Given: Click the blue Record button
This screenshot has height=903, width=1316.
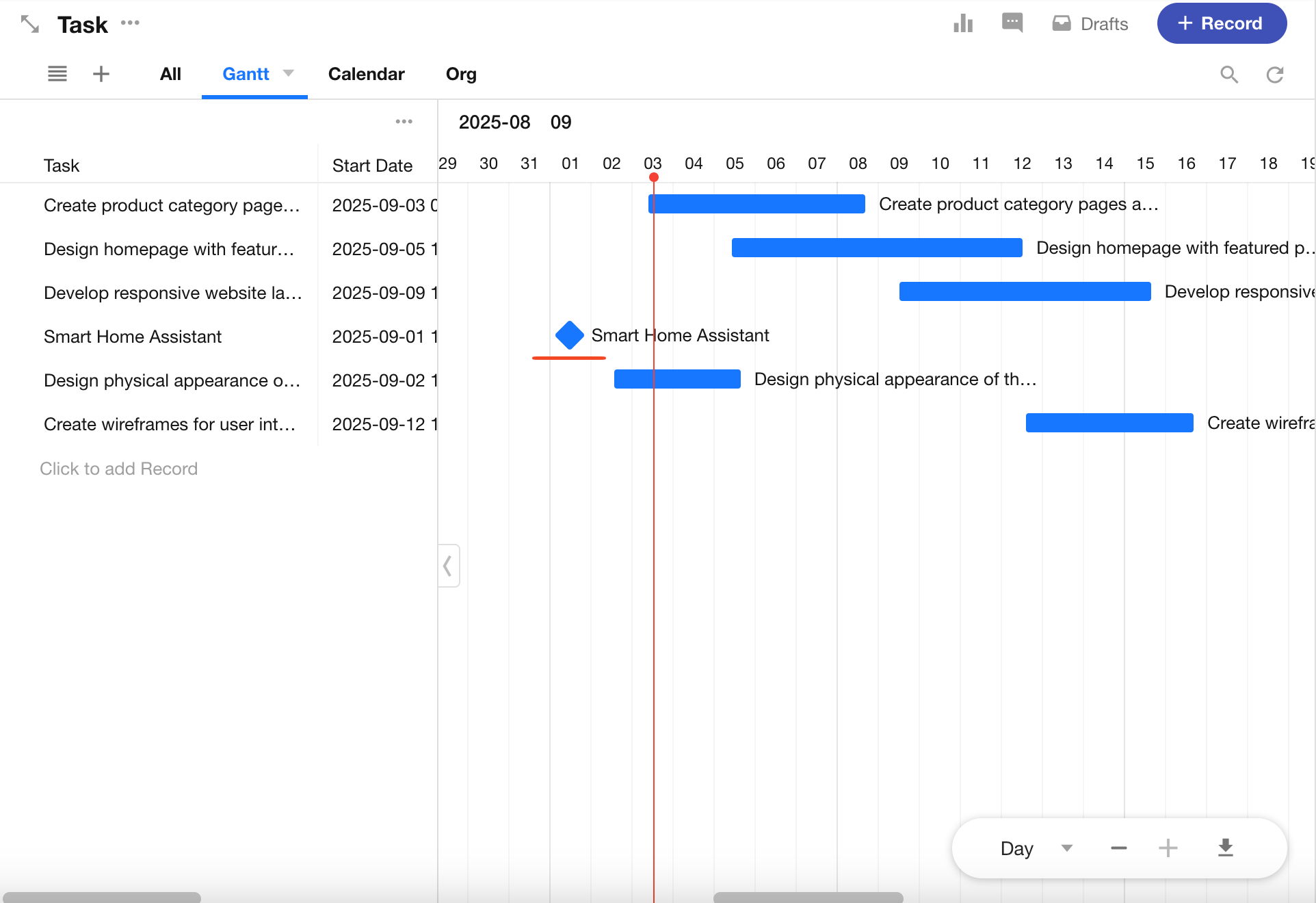Looking at the screenshot, I should point(1222,24).
